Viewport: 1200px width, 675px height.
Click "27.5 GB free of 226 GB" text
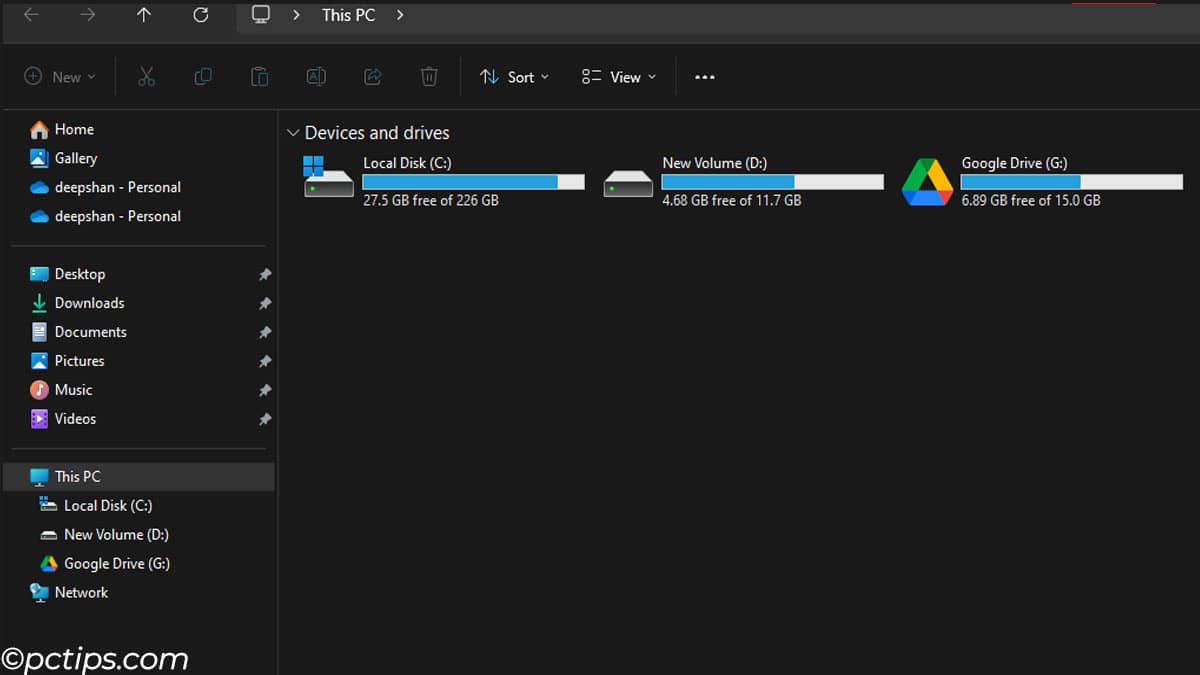431,200
